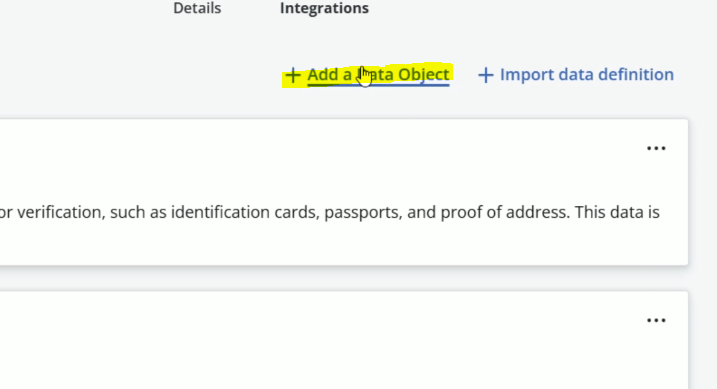Click the plus icon before Add a Data Object

[293, 75]
